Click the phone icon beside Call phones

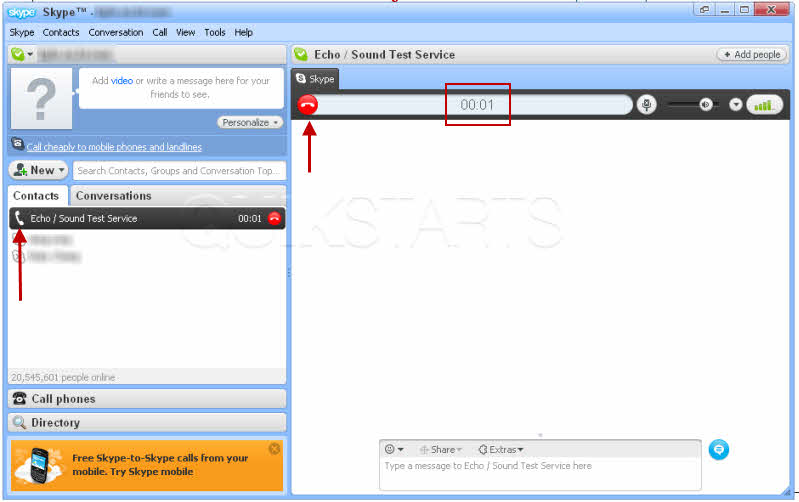19,399
